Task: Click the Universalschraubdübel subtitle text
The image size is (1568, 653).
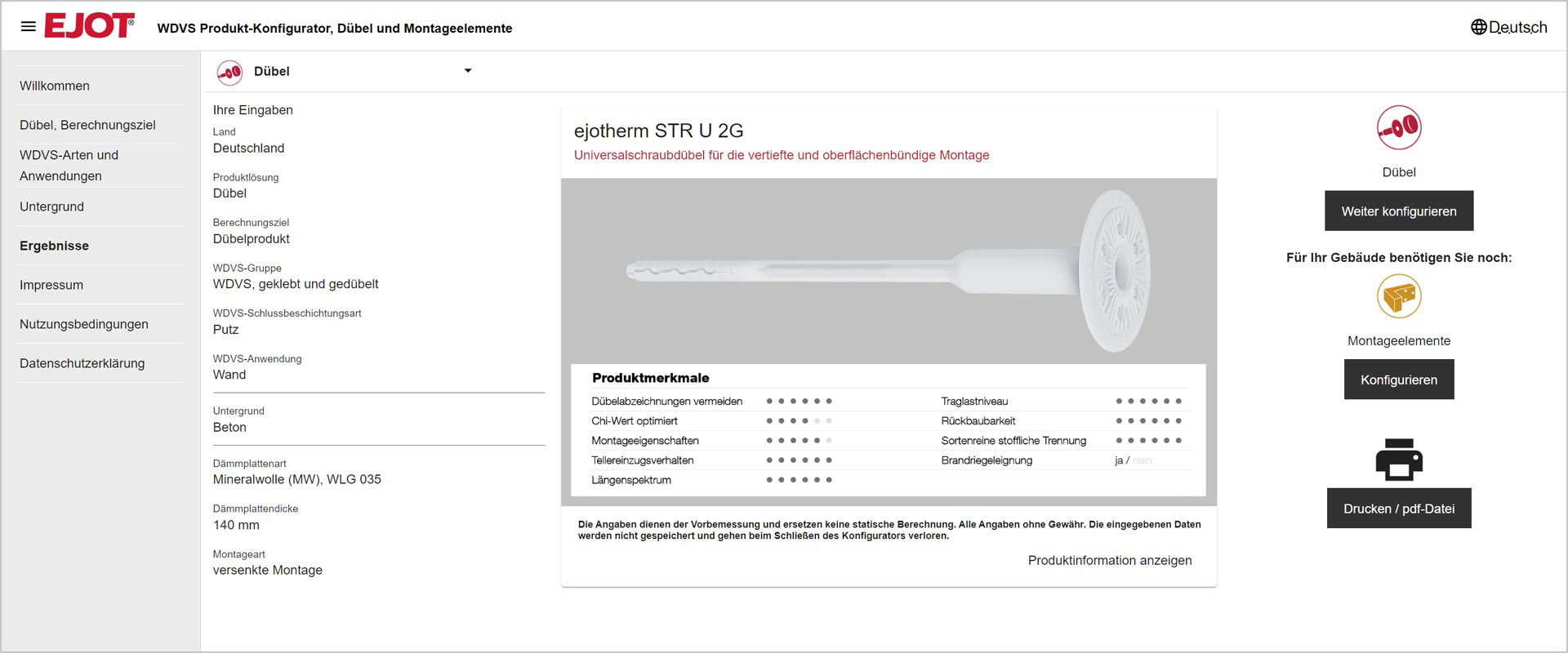Action: [782, 155]
